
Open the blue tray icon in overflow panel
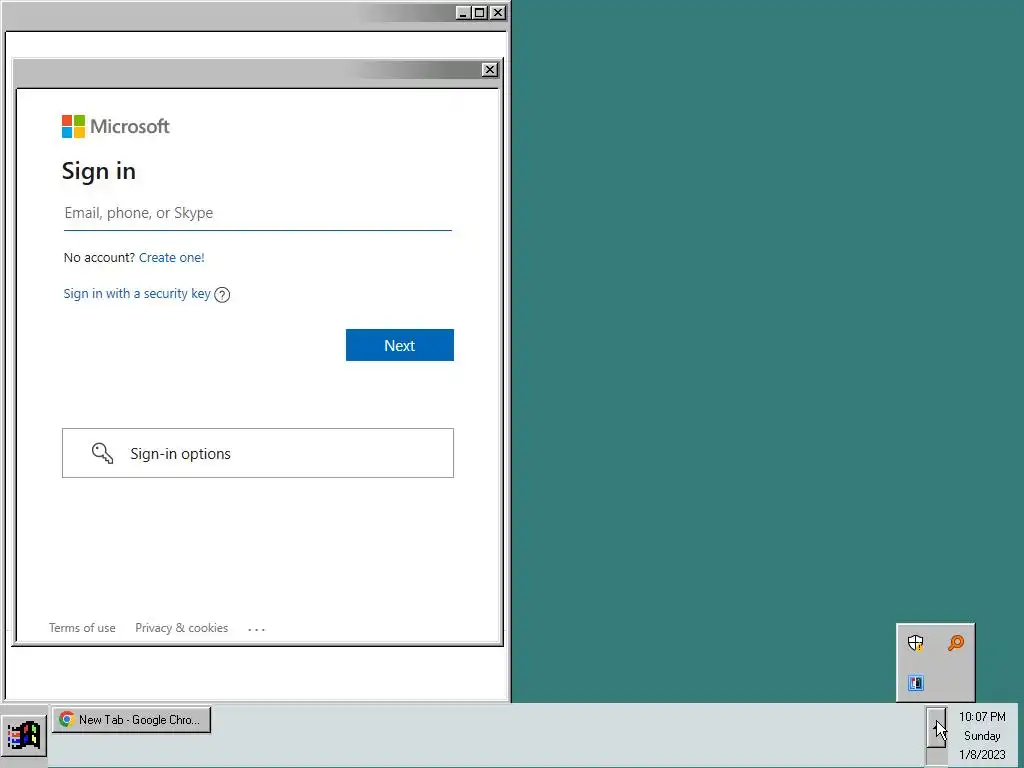916,683
